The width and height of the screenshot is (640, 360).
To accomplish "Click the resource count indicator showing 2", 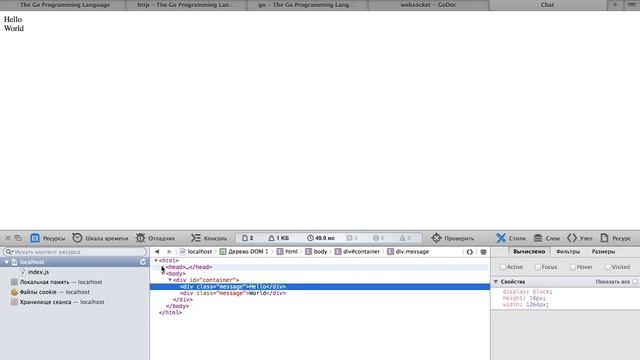I will pyautogui.click(x=248, y=238).
